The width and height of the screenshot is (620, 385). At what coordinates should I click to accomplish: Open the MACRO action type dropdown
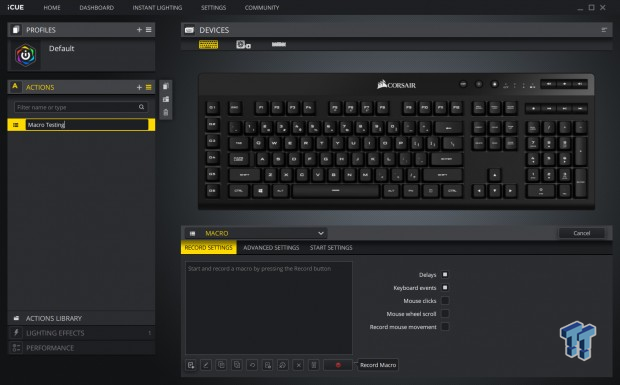pyautogui.click(x=256, y=233)
